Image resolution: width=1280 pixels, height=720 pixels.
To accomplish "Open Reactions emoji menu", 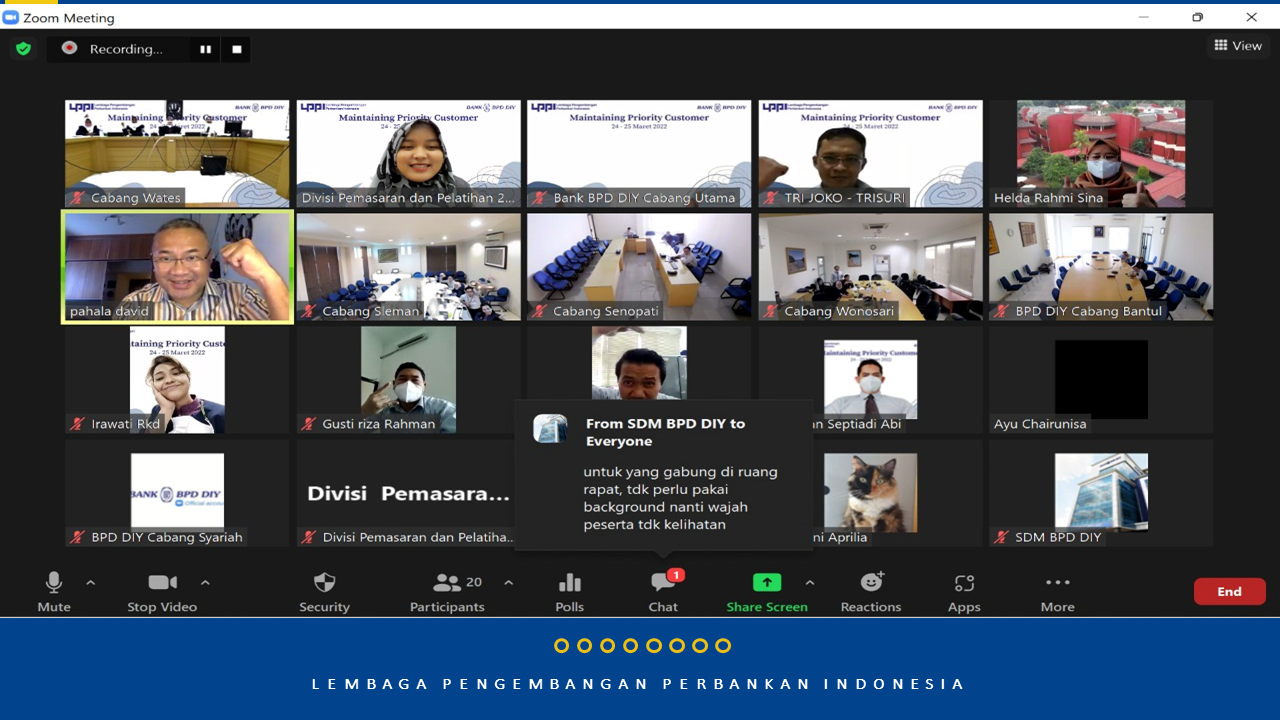I will [871, 592].
